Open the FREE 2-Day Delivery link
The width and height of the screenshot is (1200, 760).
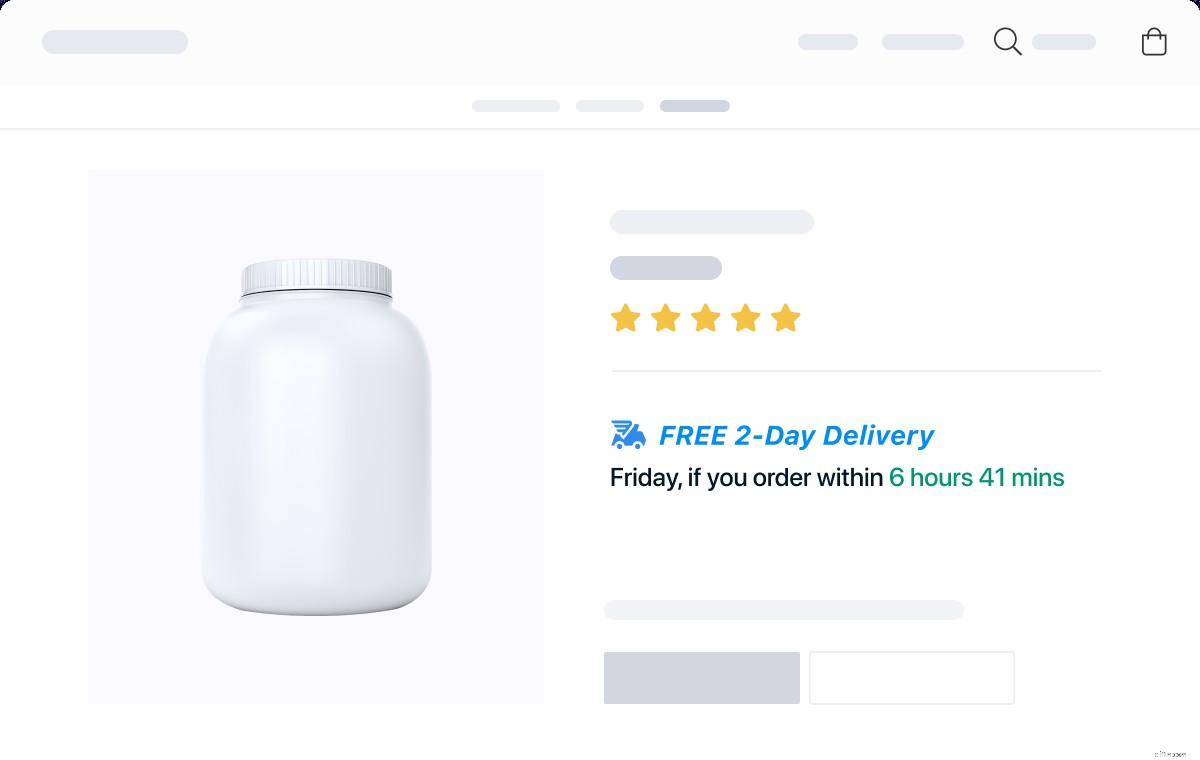pyautogui.click(x=796, y=435)
